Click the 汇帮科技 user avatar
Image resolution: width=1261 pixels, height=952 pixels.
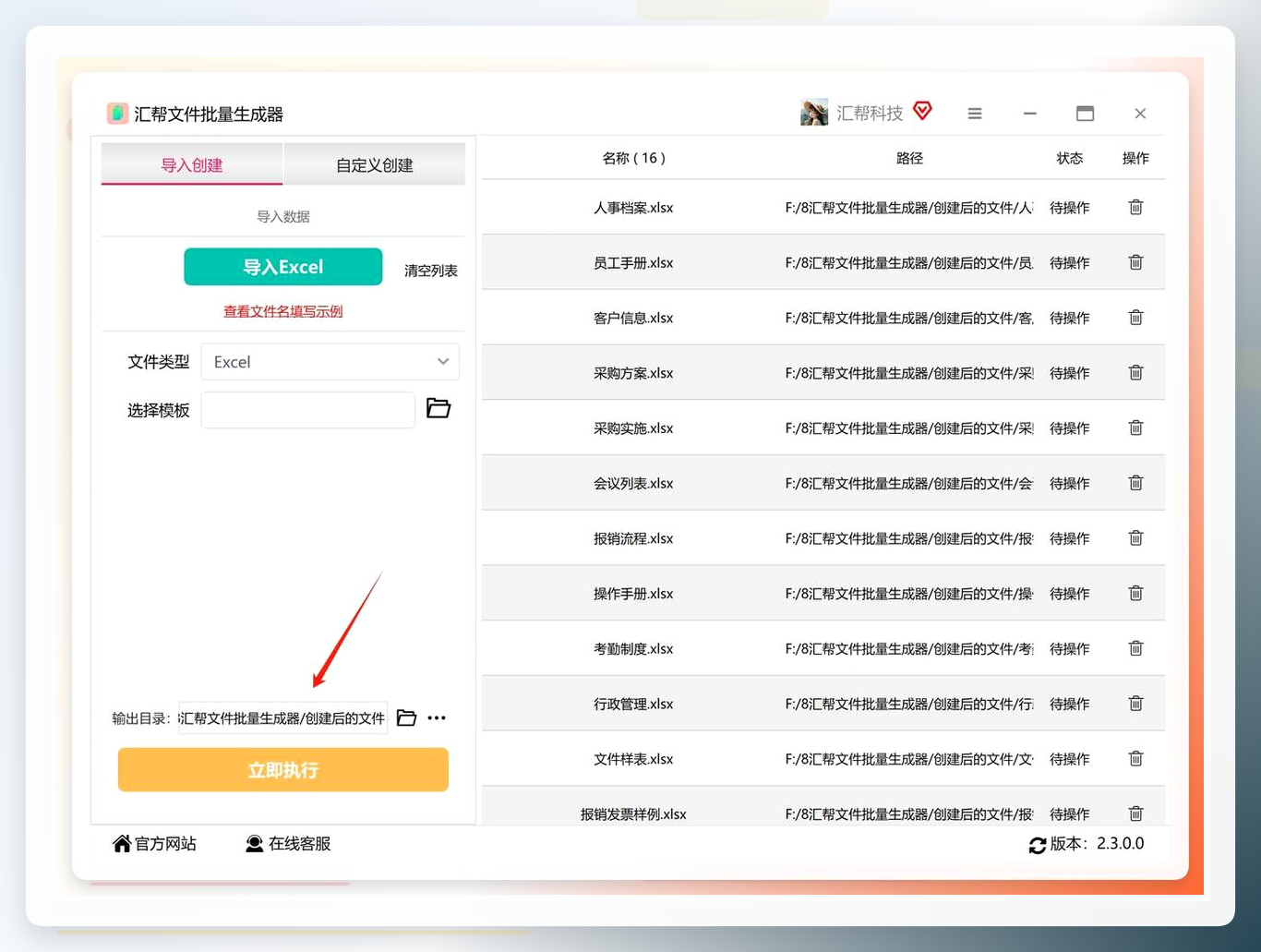click(x=814, y=113)
